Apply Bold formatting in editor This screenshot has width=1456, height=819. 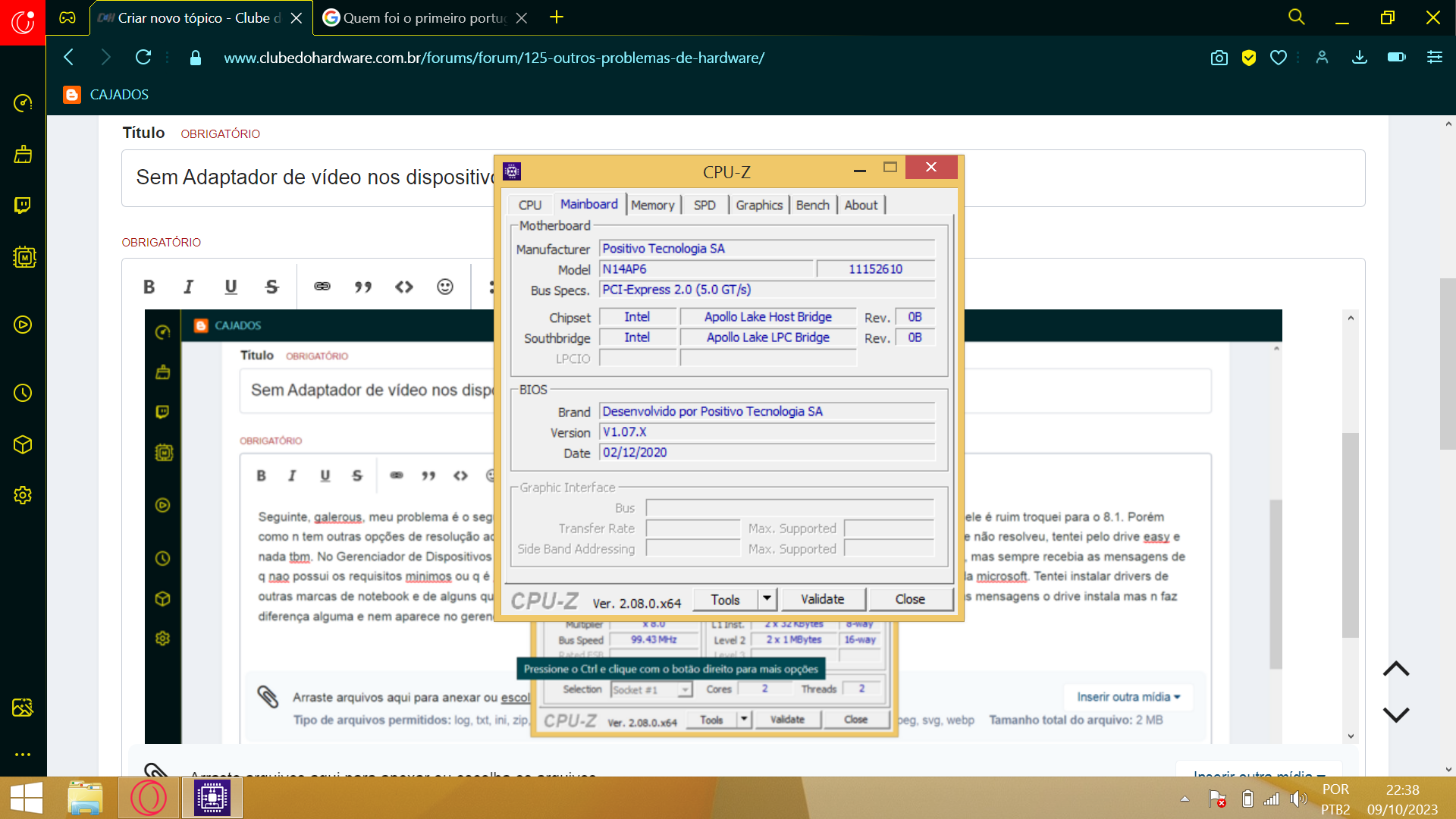149,287
